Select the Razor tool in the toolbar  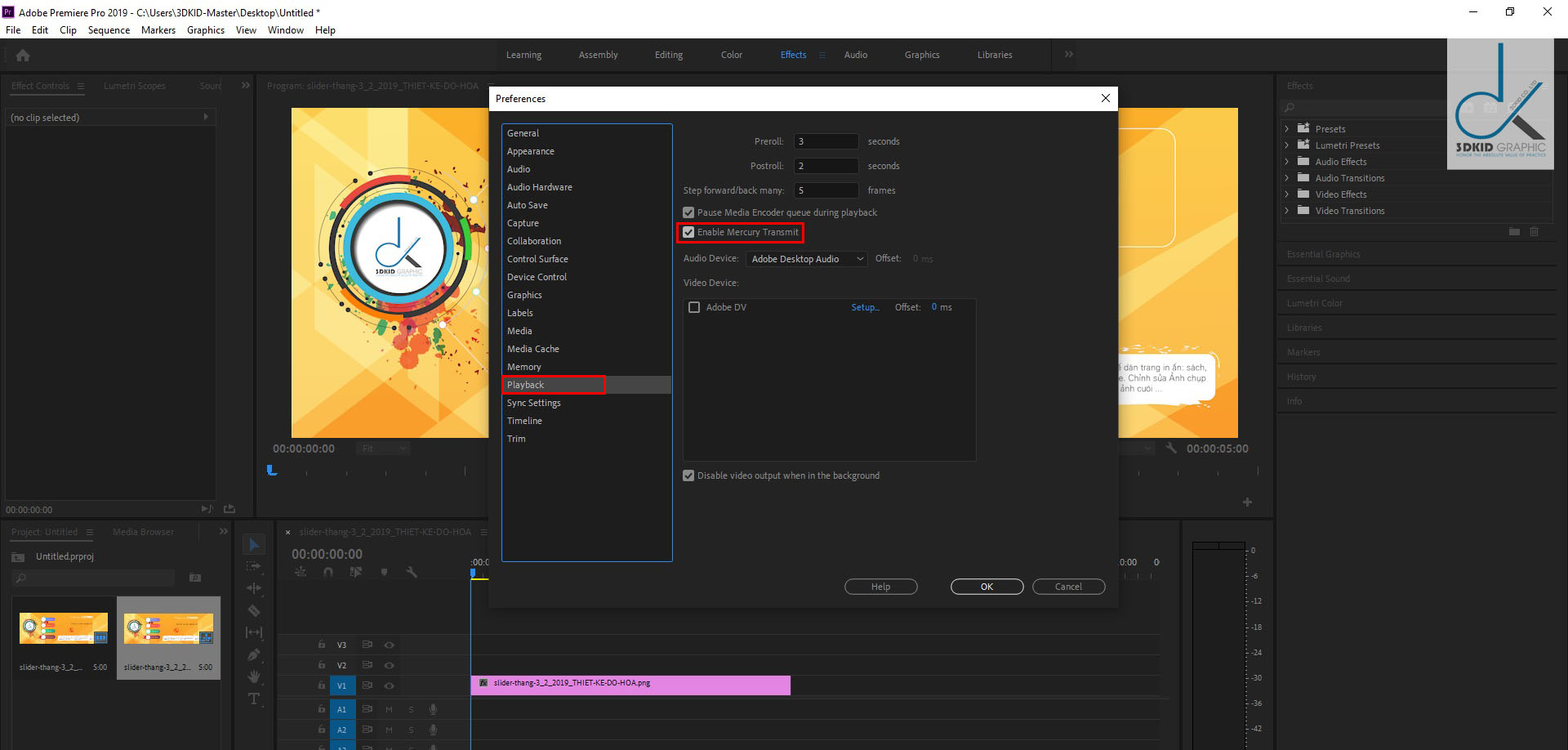pyautogui.click(x=254, y=610)
